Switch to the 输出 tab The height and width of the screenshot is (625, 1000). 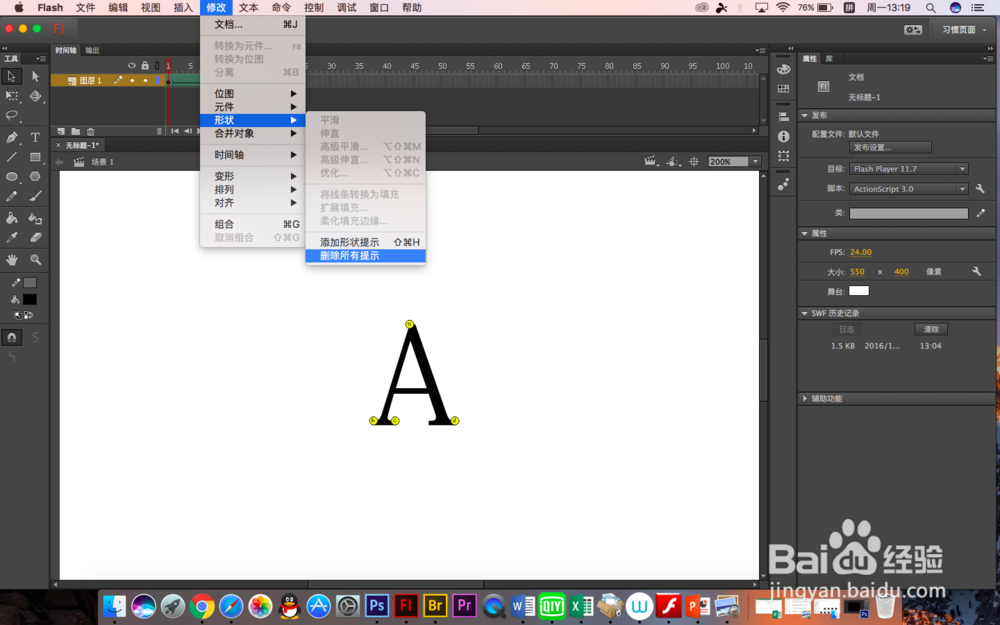pos(92,50)
